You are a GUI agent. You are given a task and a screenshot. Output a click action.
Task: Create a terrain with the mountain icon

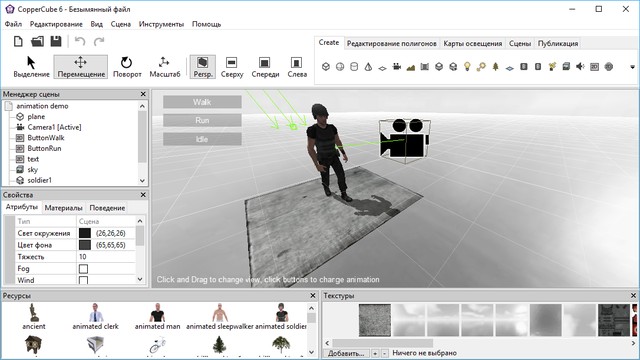(x=411, y=67)
